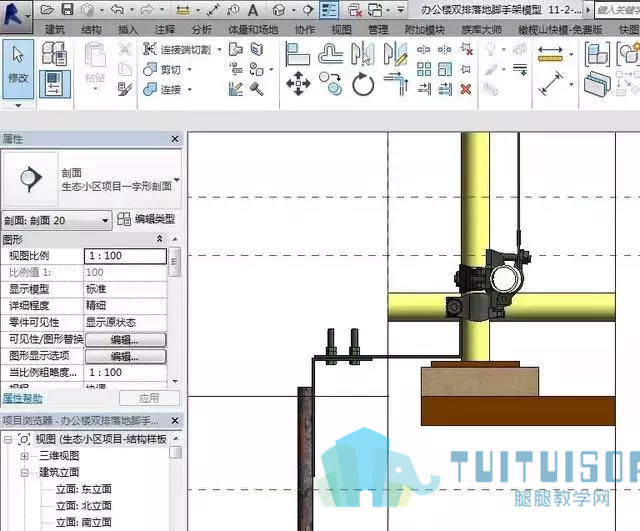Select the Copy tool
Image resolution: width=640 pixels, height=531 pixels.
(331, 84)
